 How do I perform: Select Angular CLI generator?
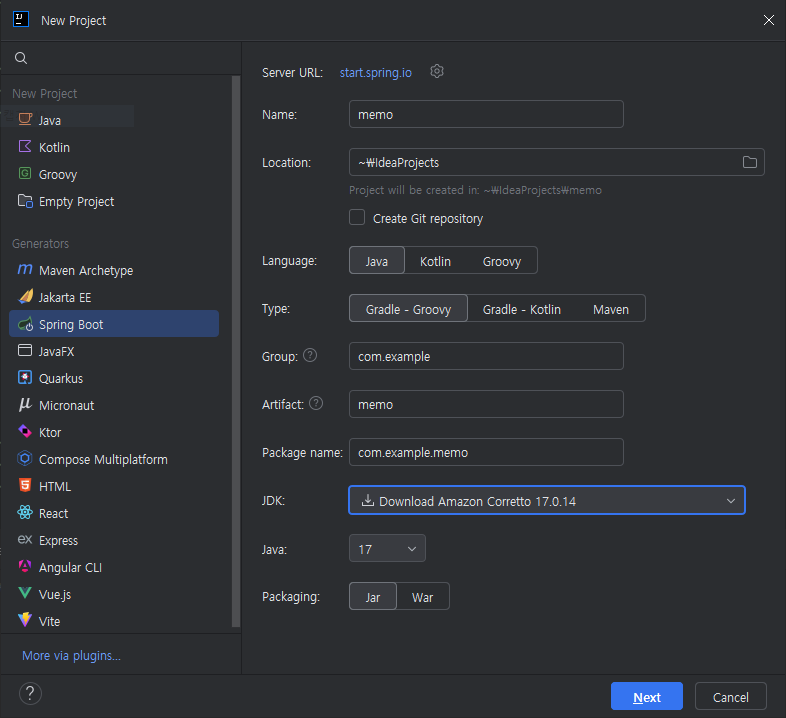click(114, 567)
